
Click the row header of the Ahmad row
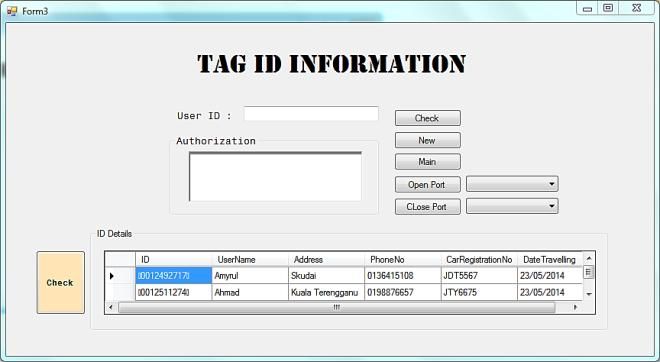pos(120,292)
